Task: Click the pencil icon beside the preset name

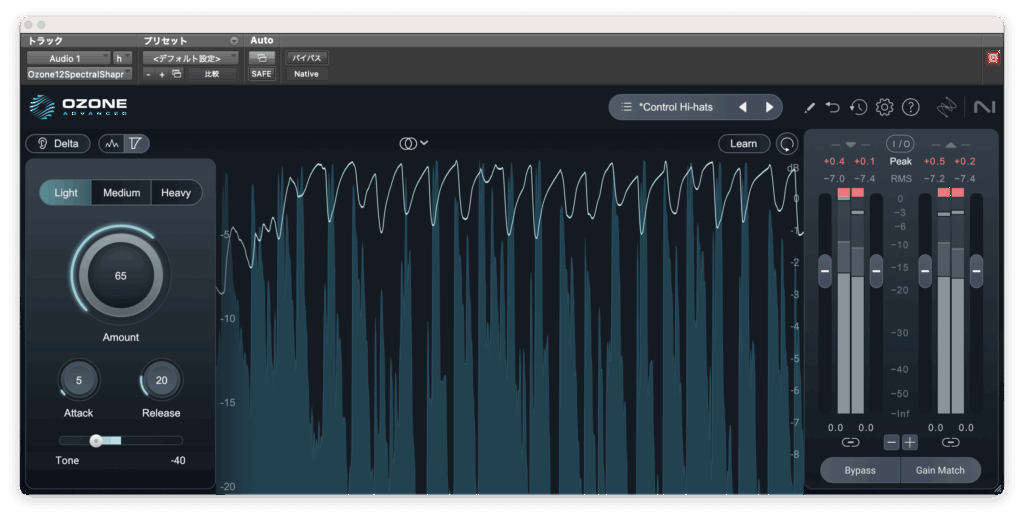Action: (x=809, y=107)
